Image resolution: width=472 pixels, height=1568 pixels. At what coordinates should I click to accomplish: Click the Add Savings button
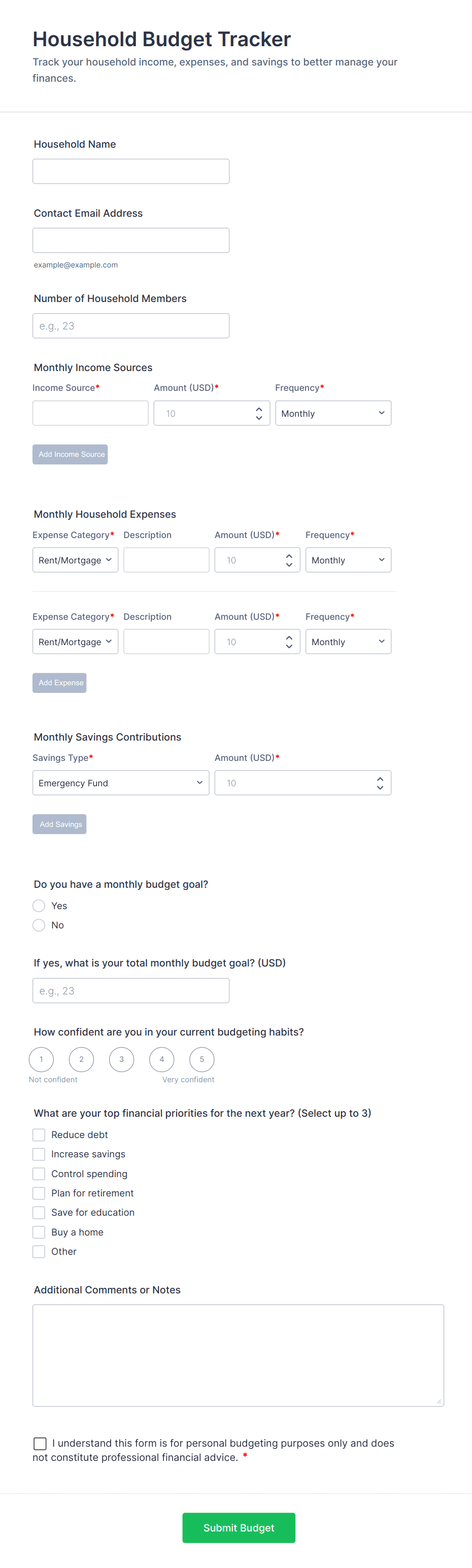click(59, 825)
